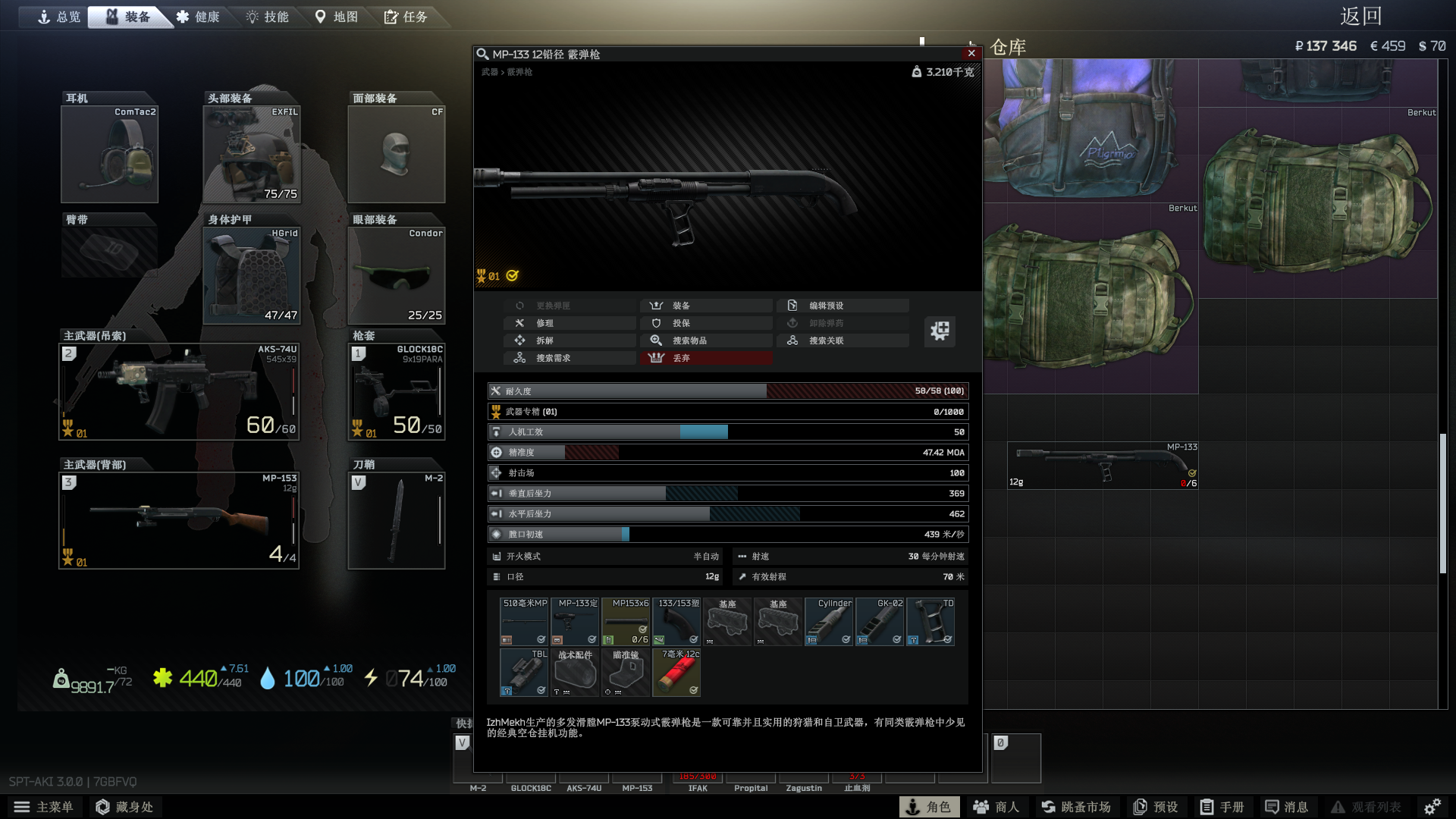Click the 返回 back button

tap(1360, 16)
